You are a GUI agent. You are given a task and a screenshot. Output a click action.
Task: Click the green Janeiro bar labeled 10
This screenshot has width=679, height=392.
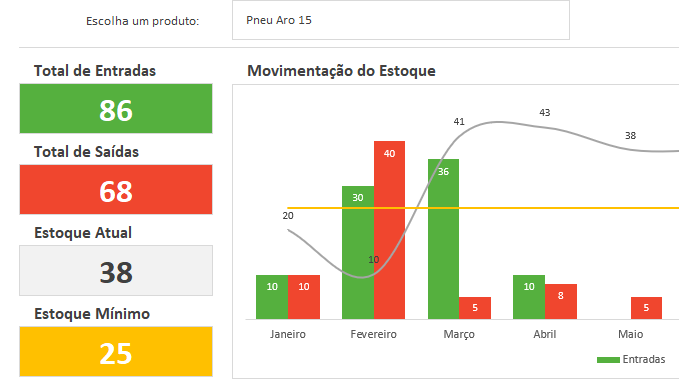click(x=272, y=297)
